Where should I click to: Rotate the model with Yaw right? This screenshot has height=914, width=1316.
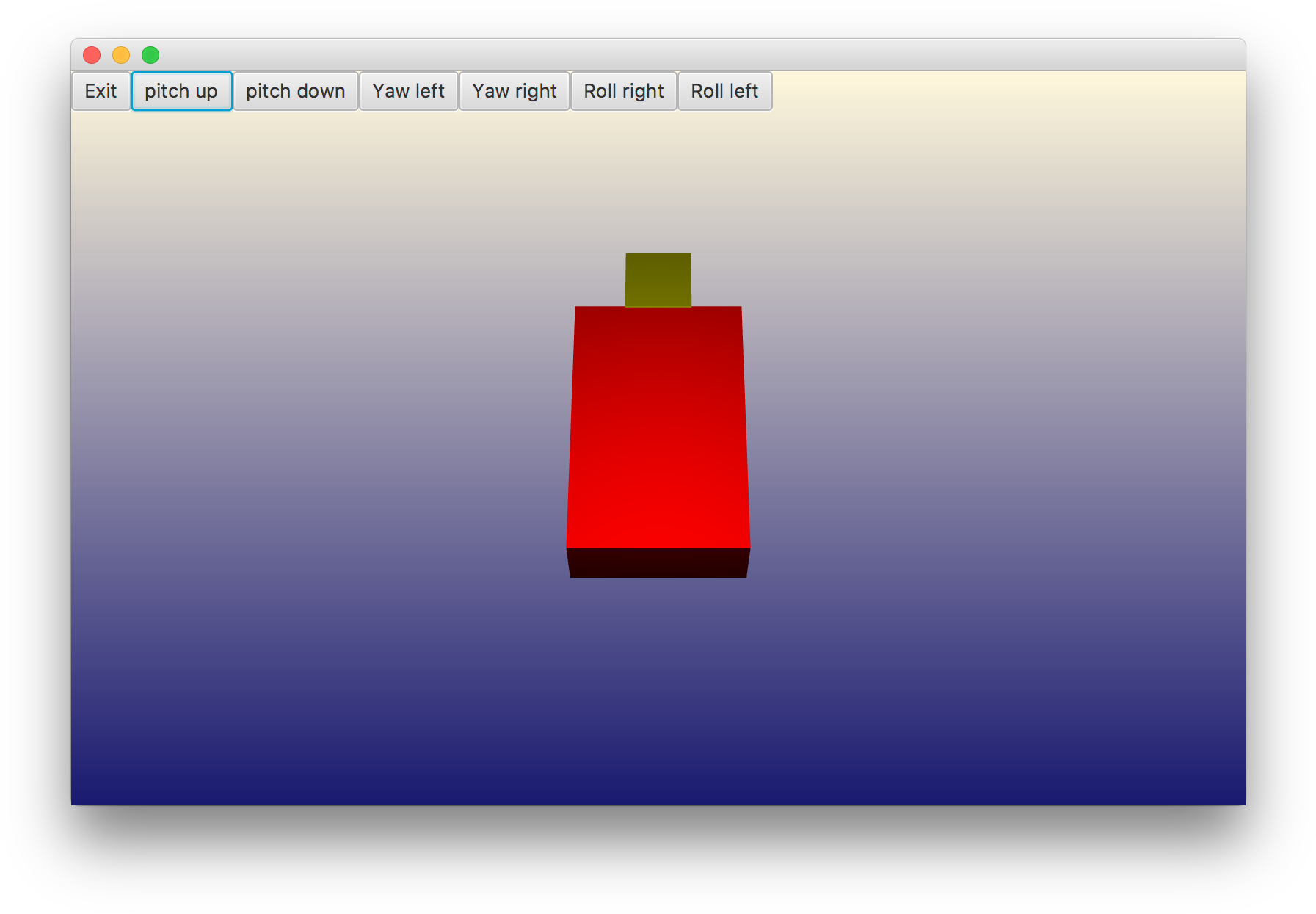(x=514, y=91)
